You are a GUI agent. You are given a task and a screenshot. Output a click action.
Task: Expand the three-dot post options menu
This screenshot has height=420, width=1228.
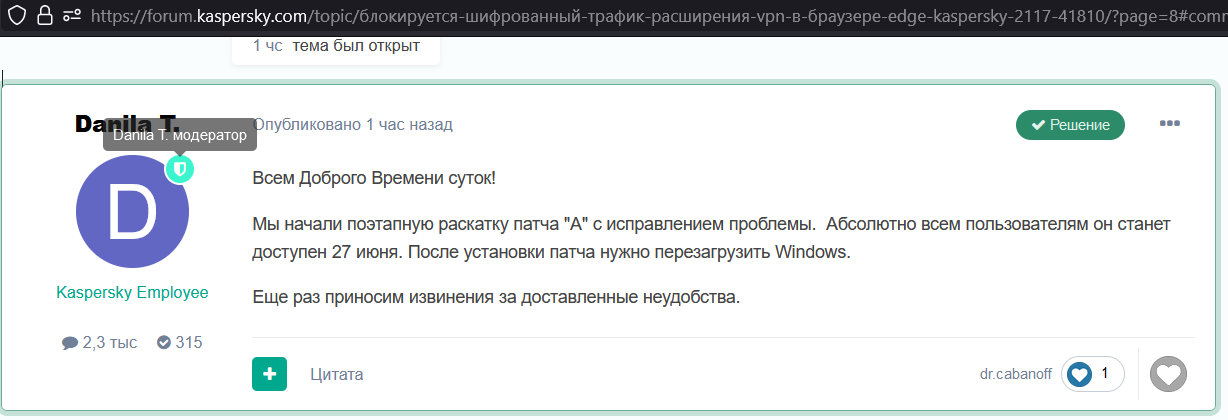click(x=1169, y=124)
